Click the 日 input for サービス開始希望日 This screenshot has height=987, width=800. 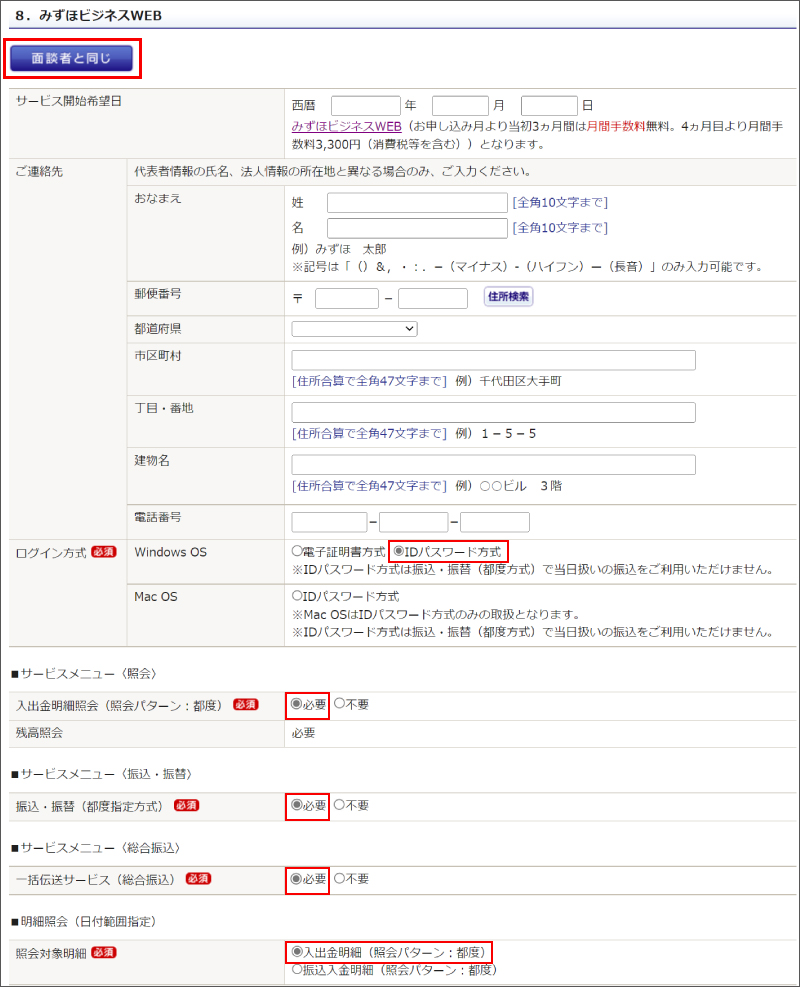(549, 106)
